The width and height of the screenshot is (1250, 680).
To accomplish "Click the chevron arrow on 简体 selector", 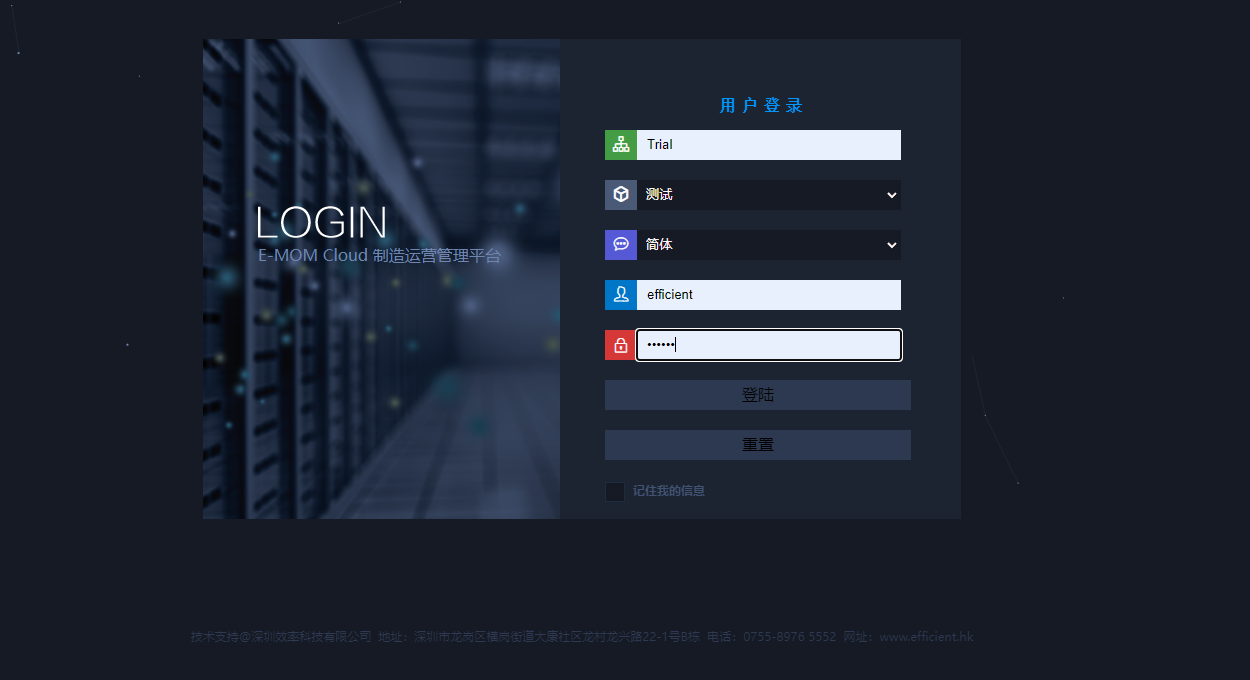I will click(x=891, y=245).
